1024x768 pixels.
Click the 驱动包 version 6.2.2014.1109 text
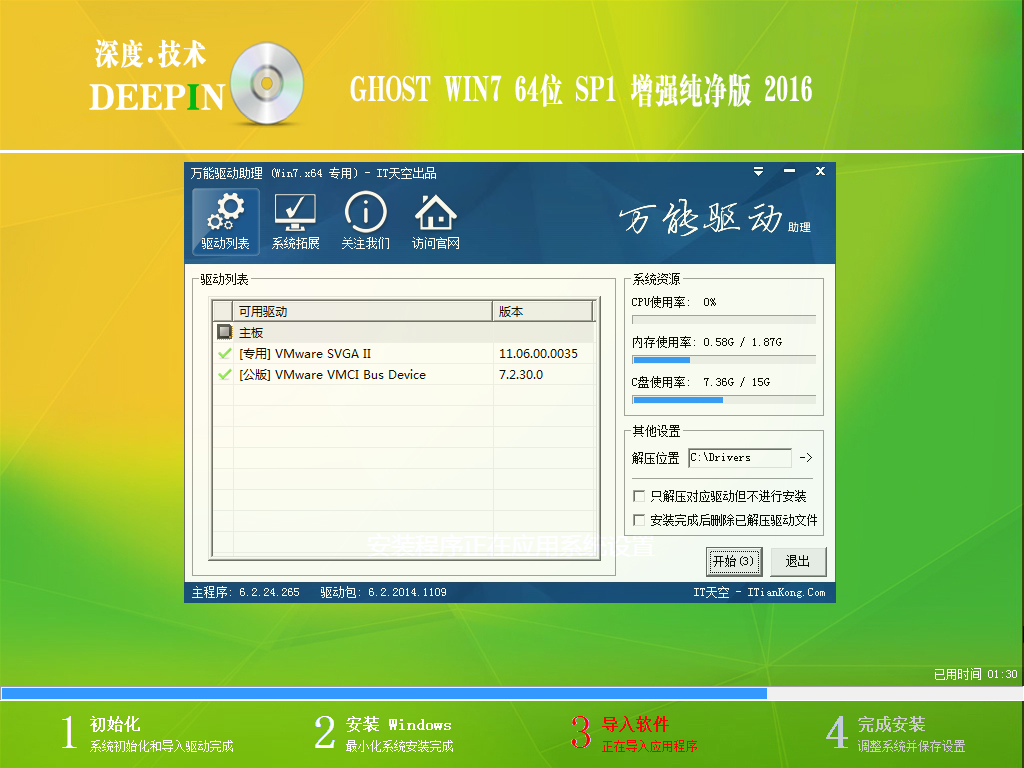tap(383, 592)
